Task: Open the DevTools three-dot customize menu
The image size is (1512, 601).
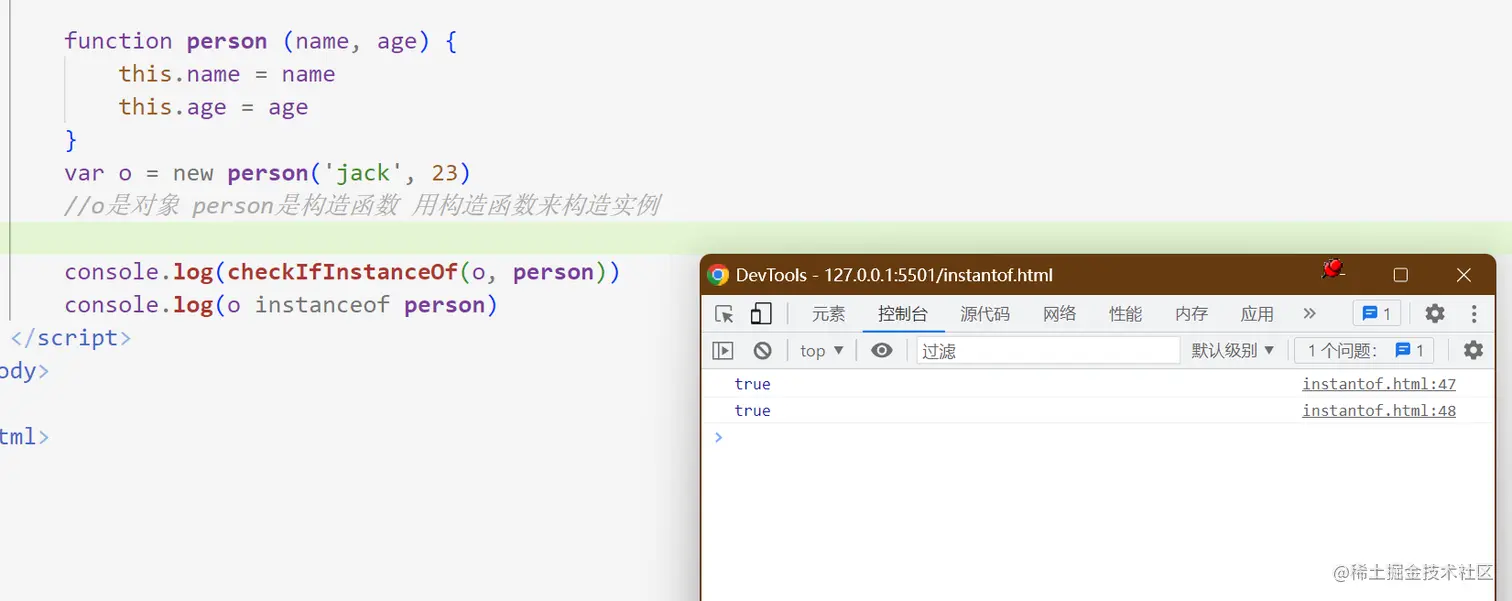Action: click(1474, 314)
